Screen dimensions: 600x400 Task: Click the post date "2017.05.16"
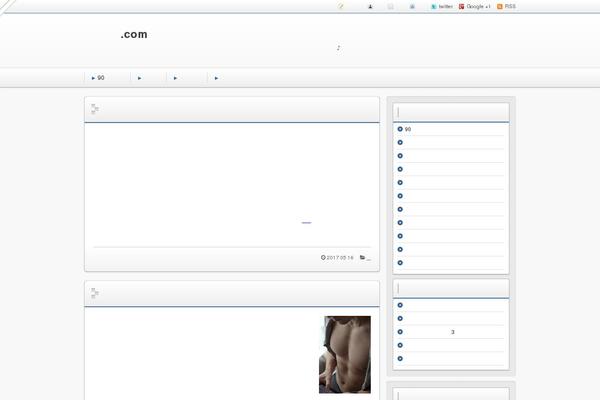(x=340, y=258)
